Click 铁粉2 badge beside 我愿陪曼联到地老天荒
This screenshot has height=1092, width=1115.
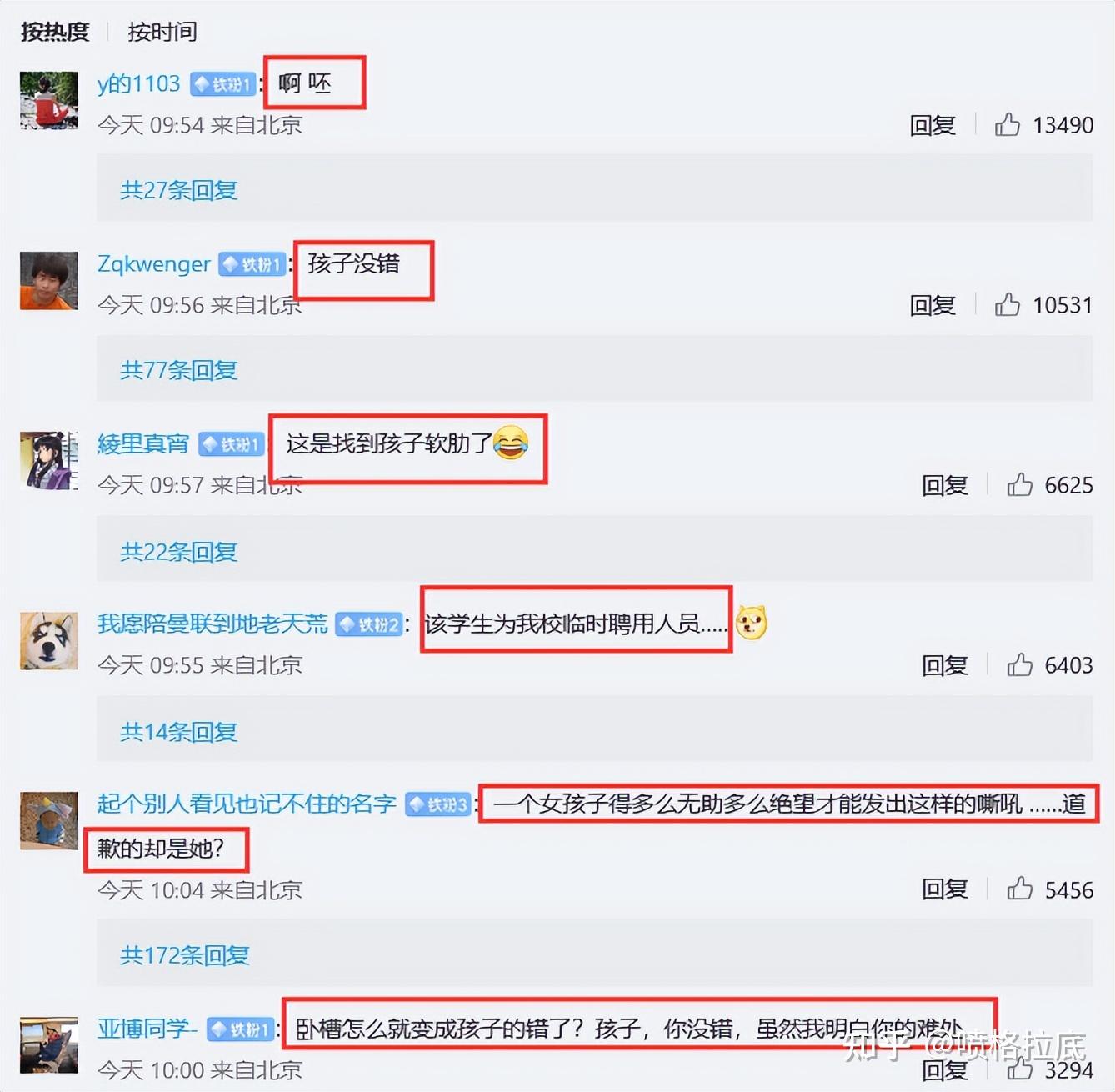pos(369,624)
